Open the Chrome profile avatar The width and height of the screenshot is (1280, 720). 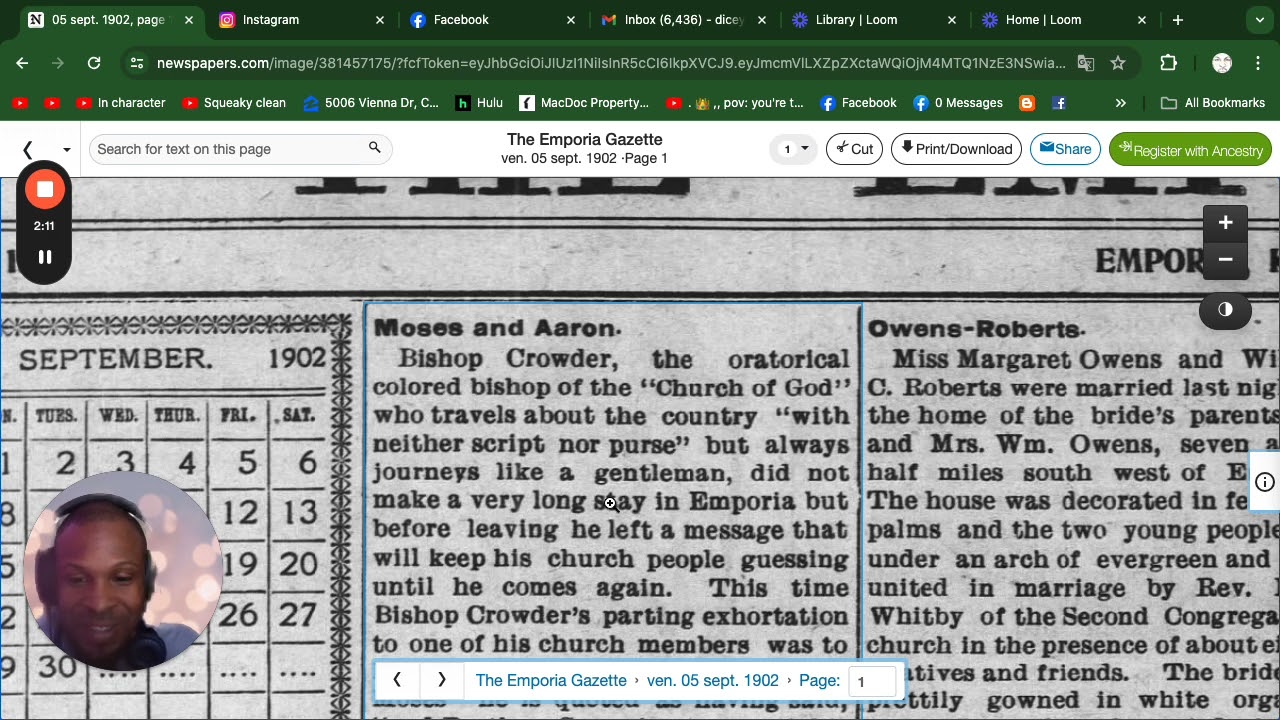click(x=1222, y=63)
